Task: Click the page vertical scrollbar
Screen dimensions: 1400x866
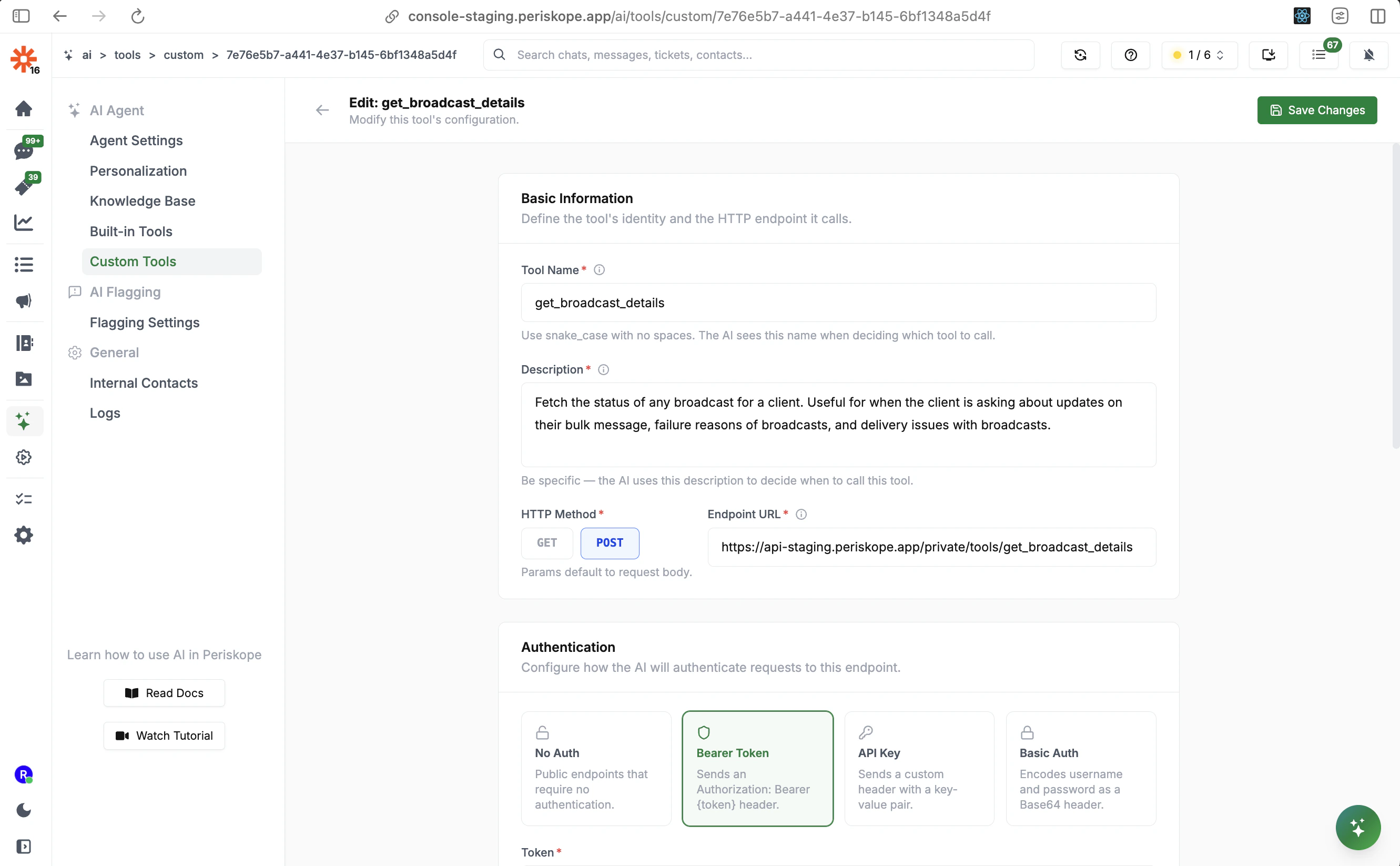Action: point(1395,296)
